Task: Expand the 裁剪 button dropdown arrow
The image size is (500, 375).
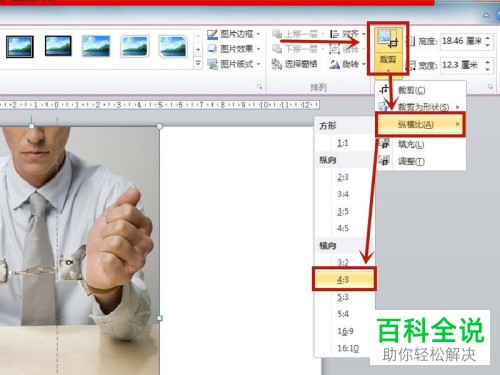Action: [x=388, y=71]
